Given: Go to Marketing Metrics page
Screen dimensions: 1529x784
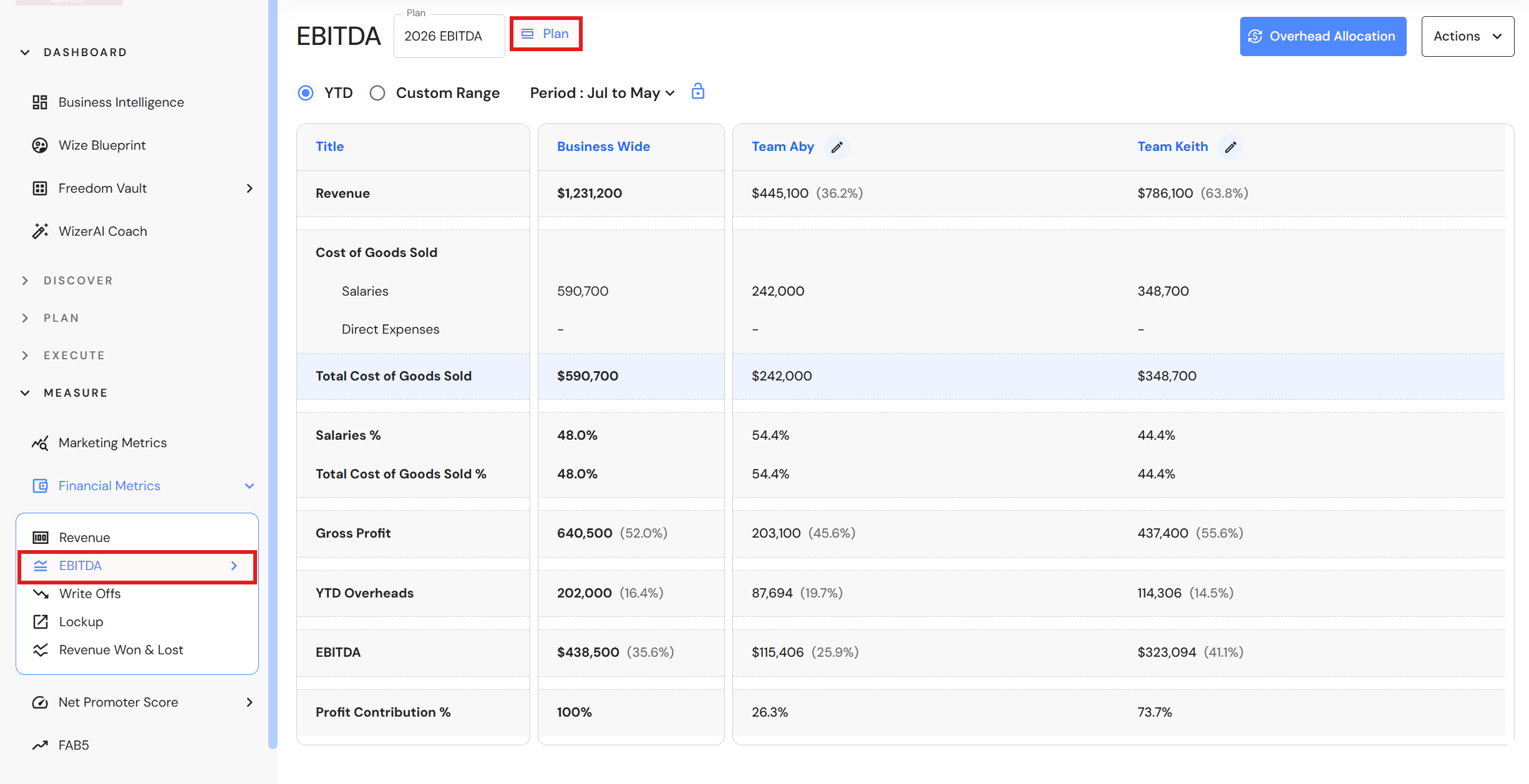Looking at the screenshot, I should [112, 443].
